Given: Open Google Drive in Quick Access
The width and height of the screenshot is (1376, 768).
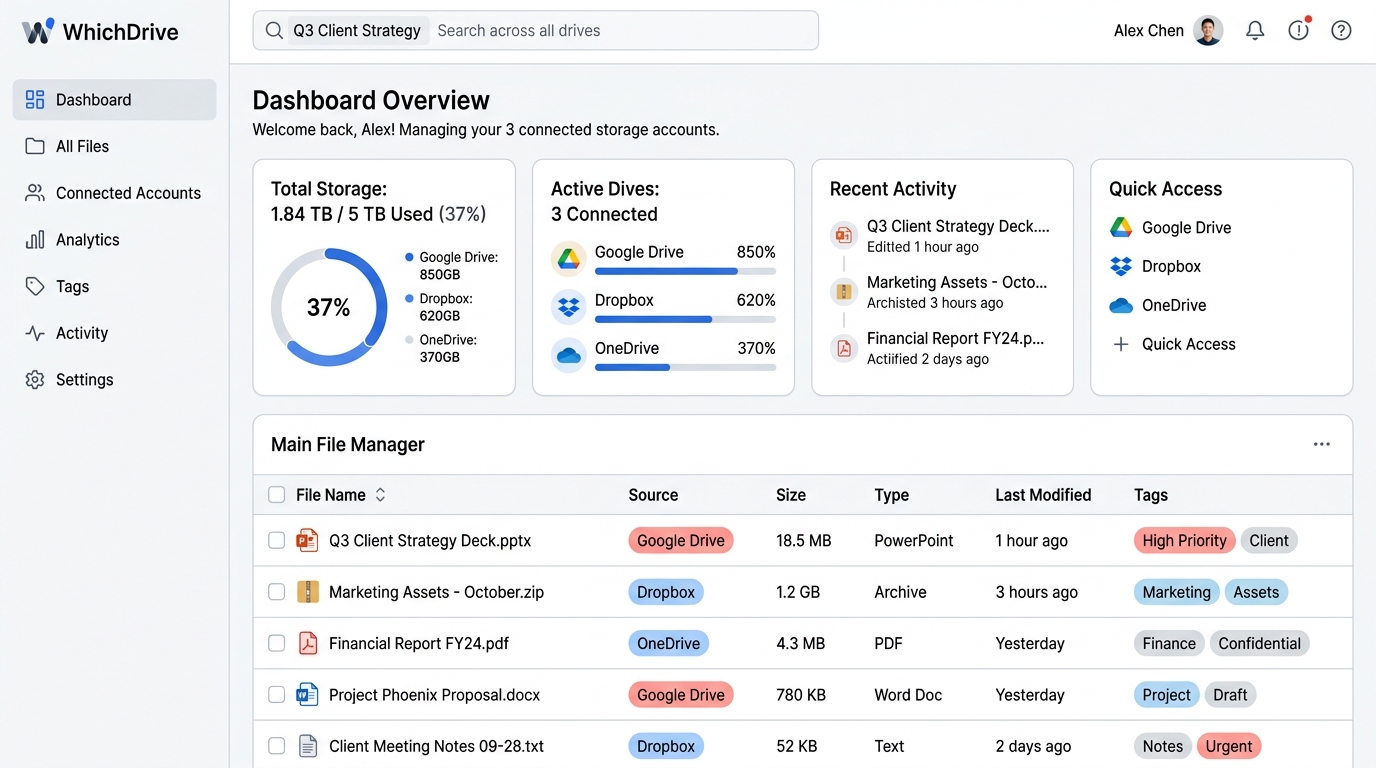Looking at the screenshot, I should 1171,228.
